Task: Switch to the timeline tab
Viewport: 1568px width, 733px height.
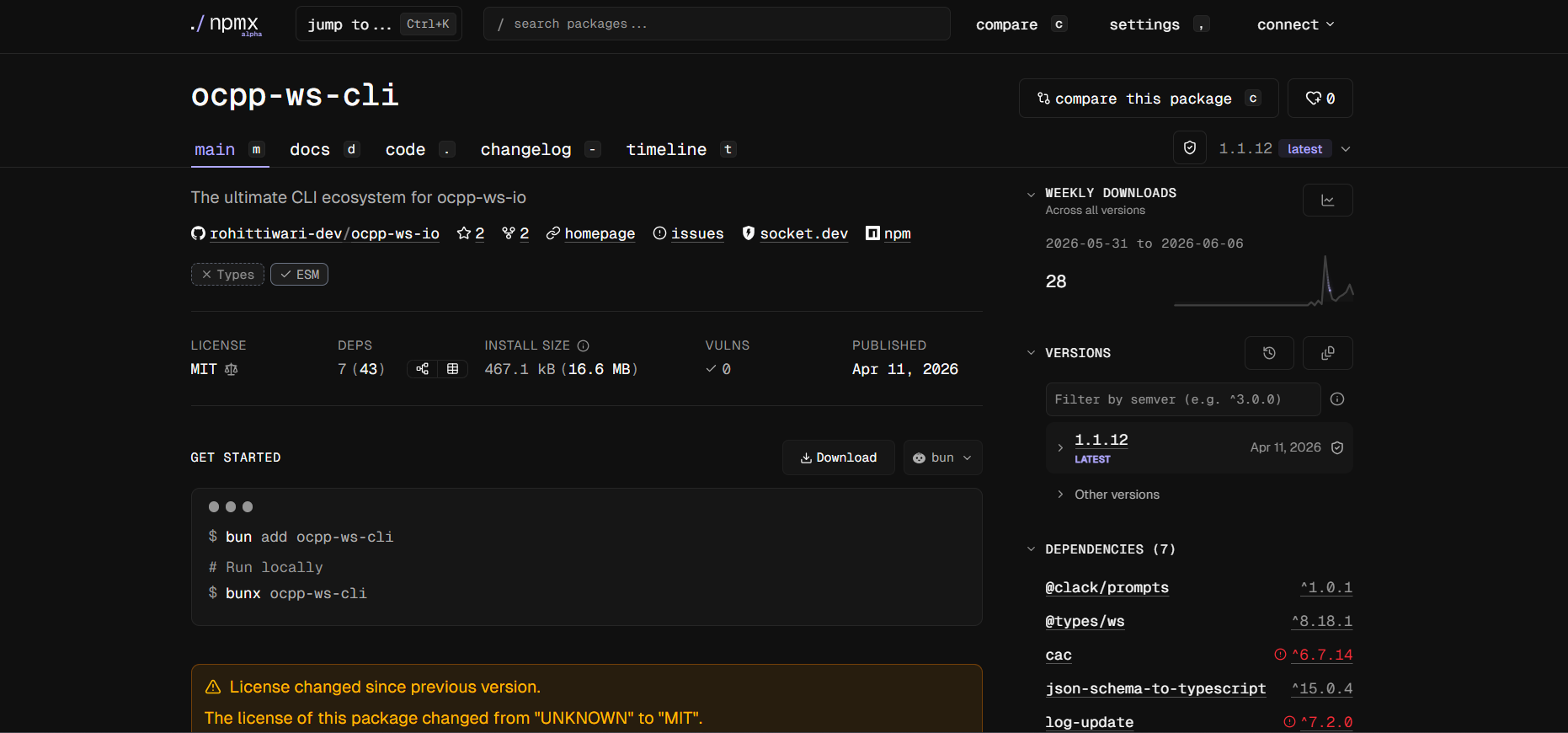Action: 681,149
